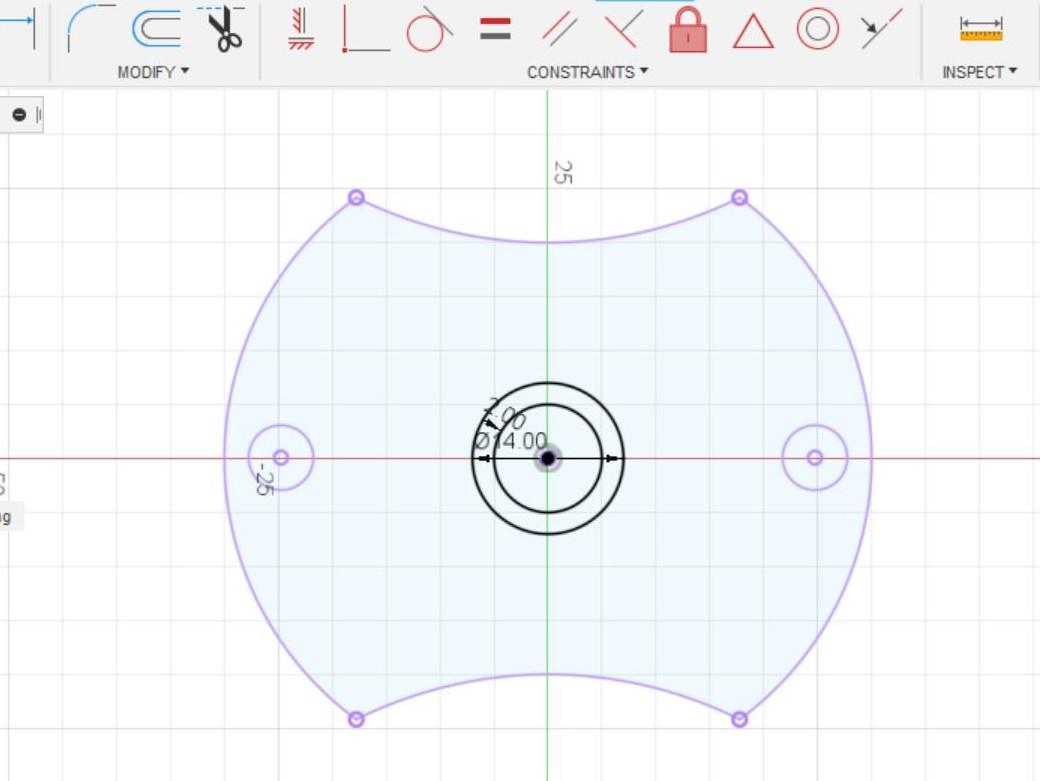The height and width of the screenshot is (781, 1040).
Task: Select the top-right sketch corner point
Action: [740, 198]
